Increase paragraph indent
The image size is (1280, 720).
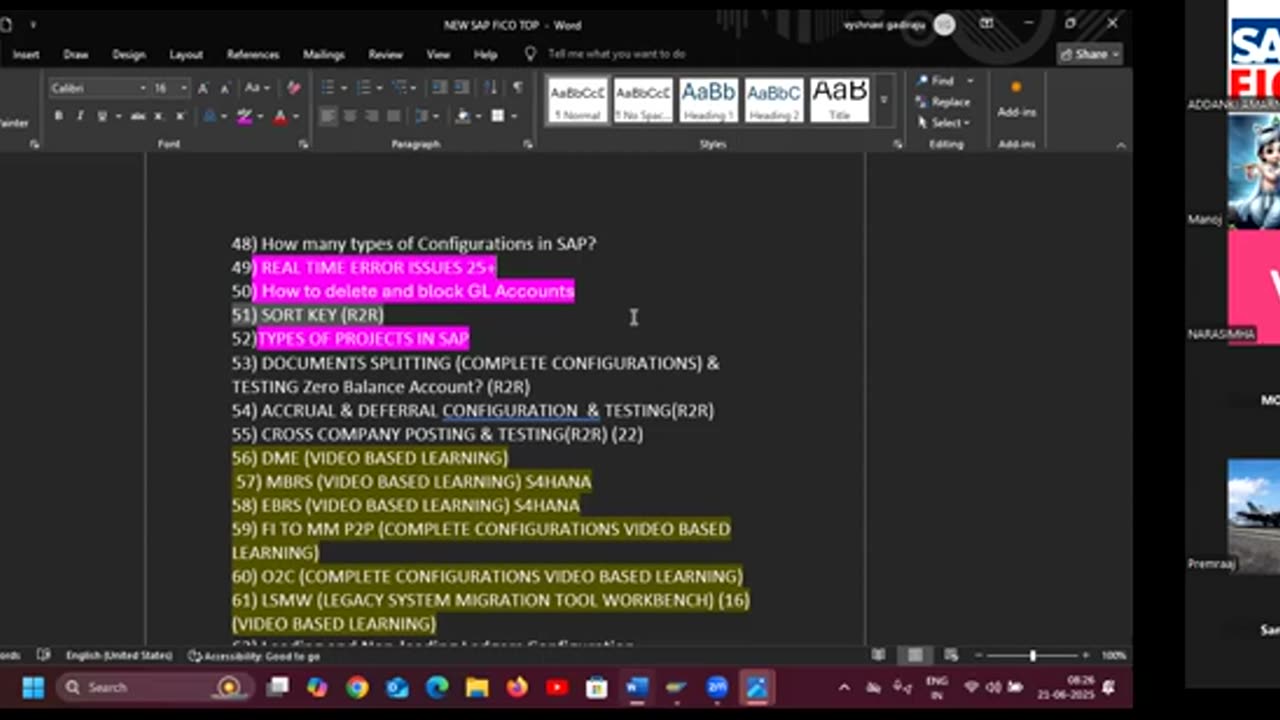(x=461, y=88)
